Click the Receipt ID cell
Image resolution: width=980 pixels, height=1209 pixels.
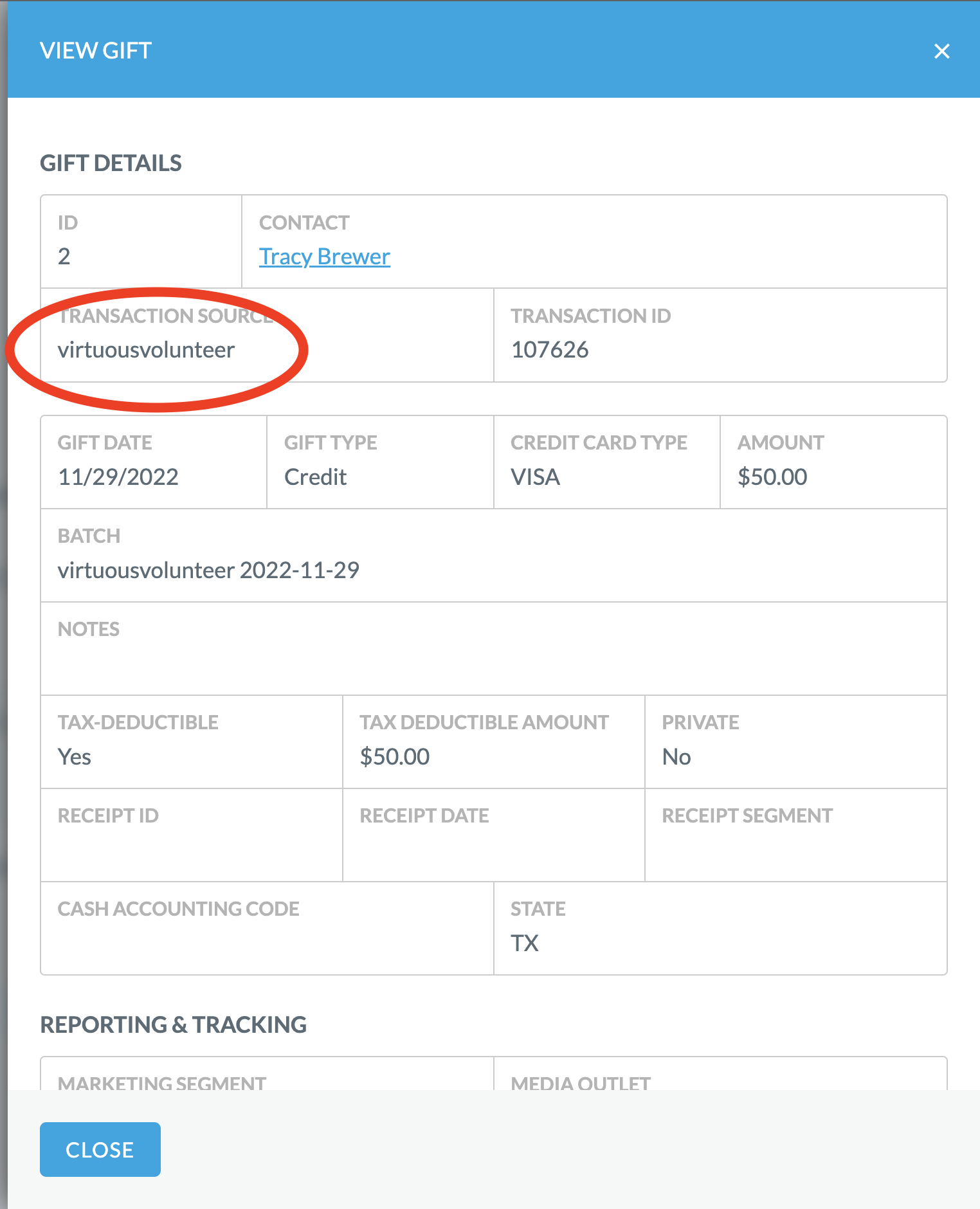(192, 835)
